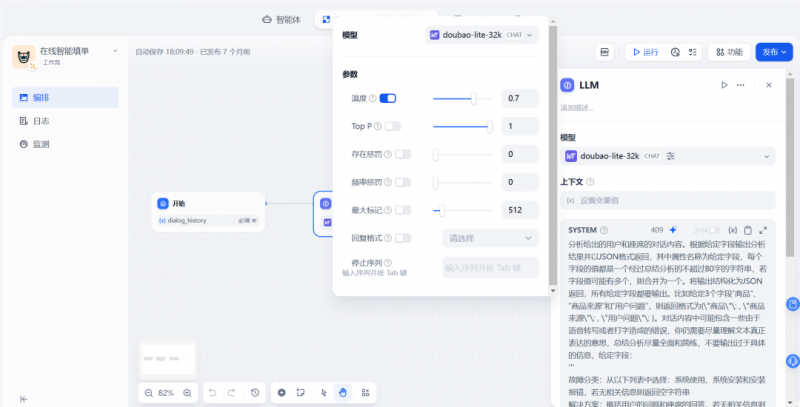Open the 发布 publish dropdown

click(x=774, y=52)
